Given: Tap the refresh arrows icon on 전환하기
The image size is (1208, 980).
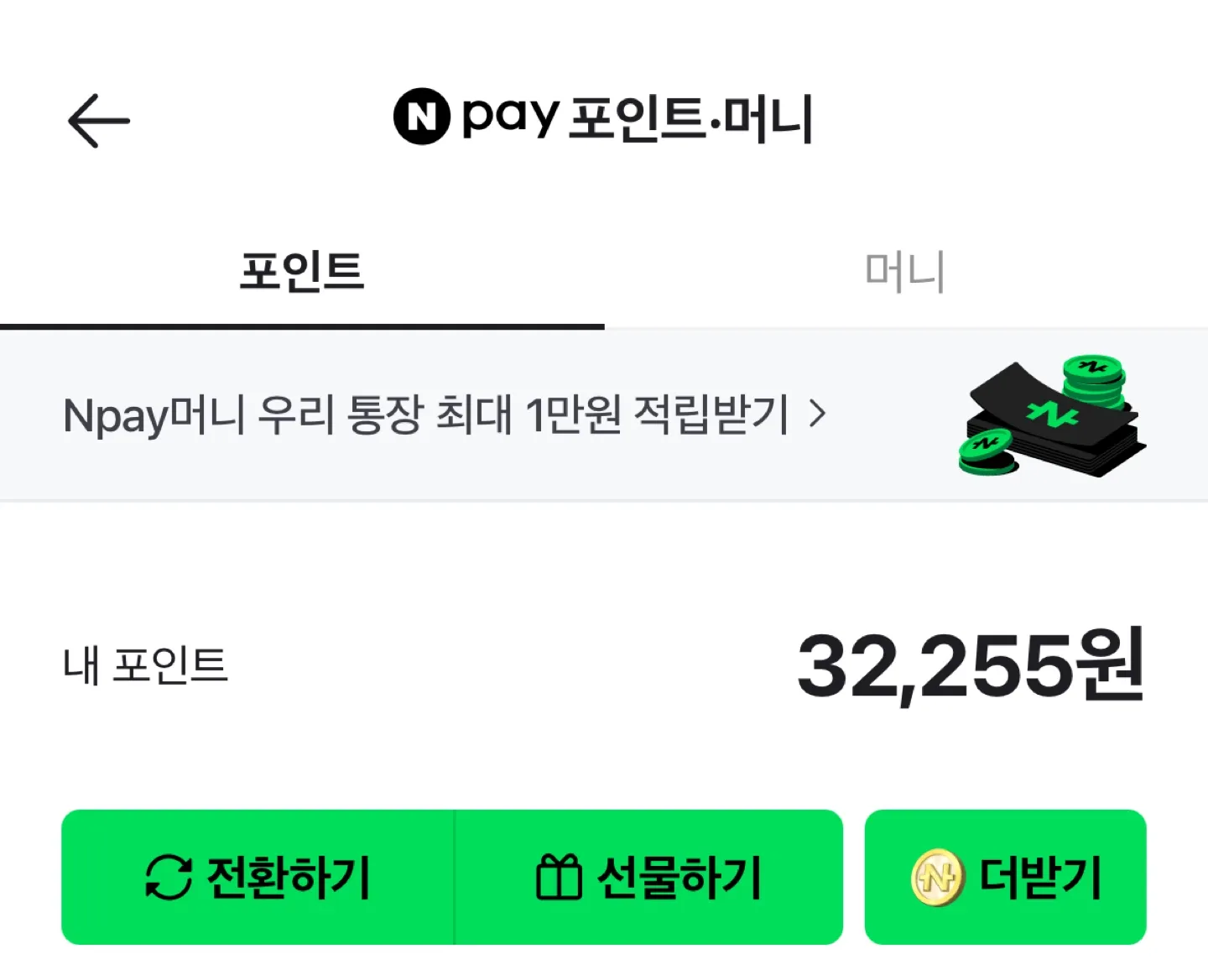Looking at the screenshot, I should point(169,878).
